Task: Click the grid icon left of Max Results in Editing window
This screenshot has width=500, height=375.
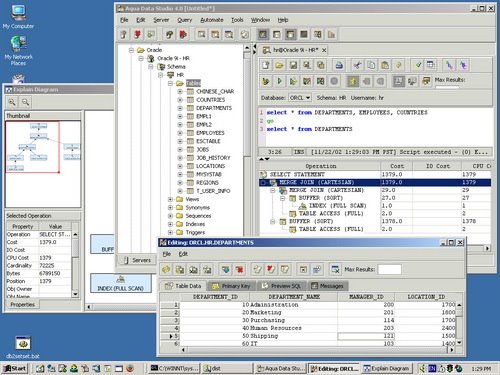Action: click(335, 269)
